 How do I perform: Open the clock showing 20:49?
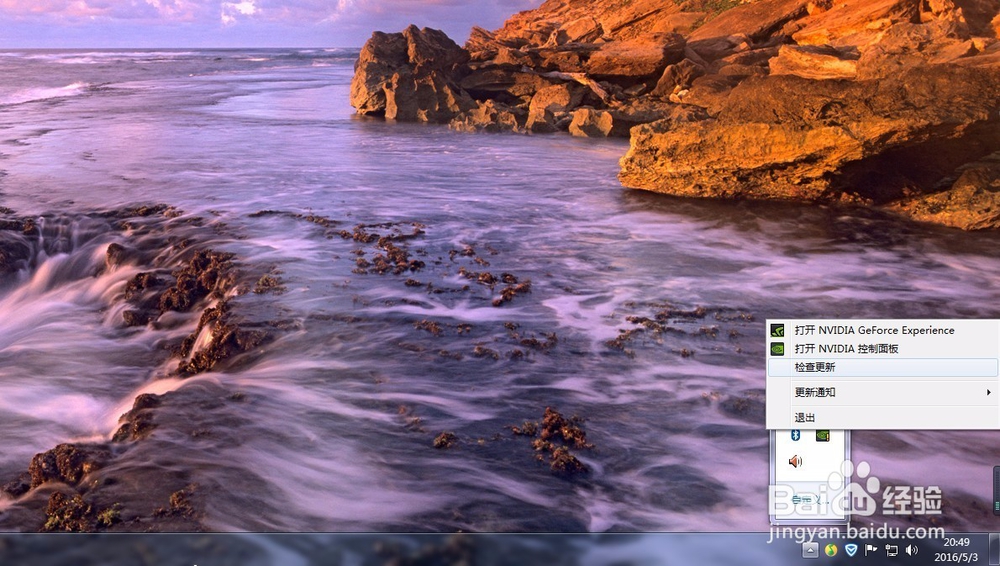tap(956, 549)
